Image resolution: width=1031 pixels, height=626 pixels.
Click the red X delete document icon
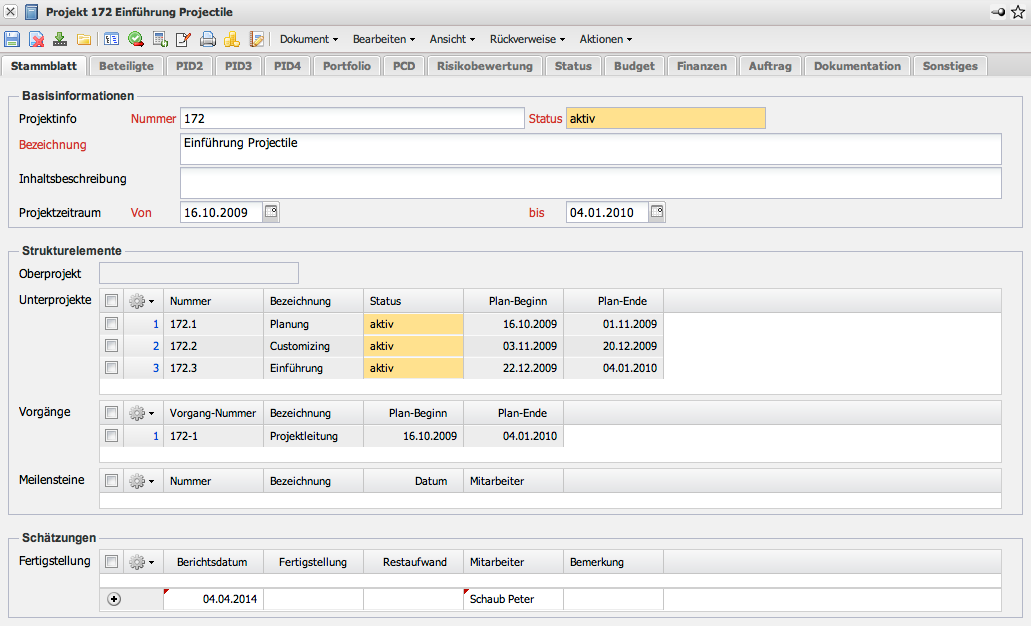[x=36, y=40]
